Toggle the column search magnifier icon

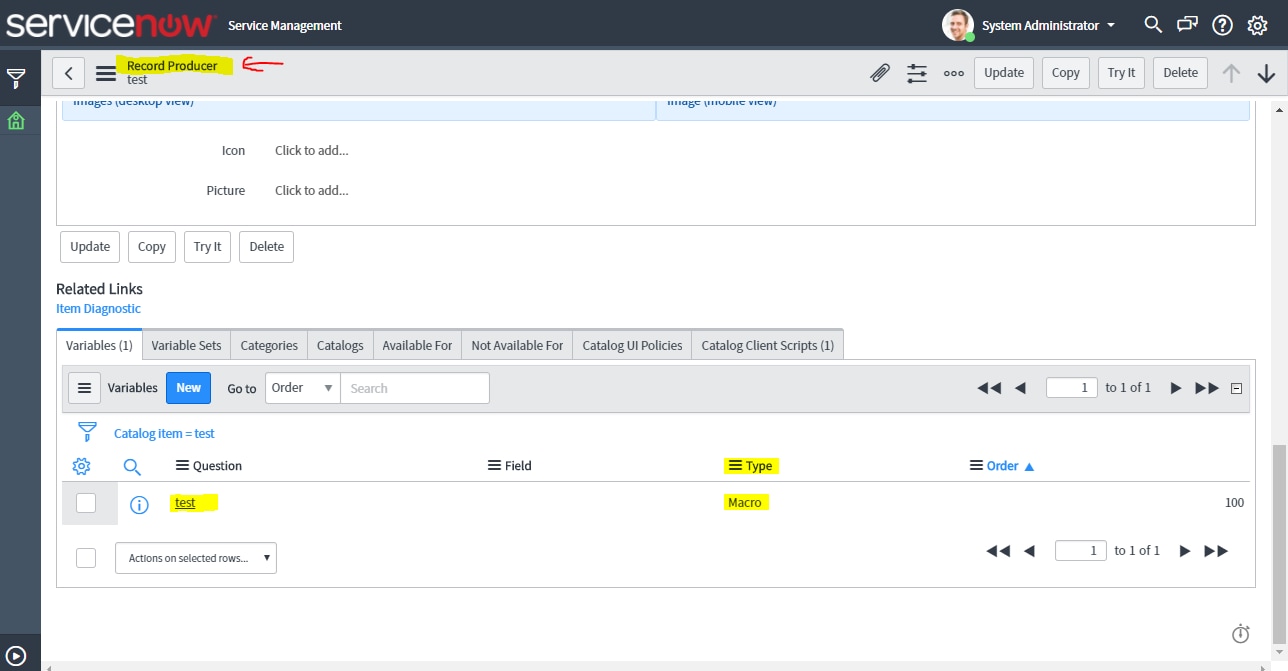(x=132, y=467)
